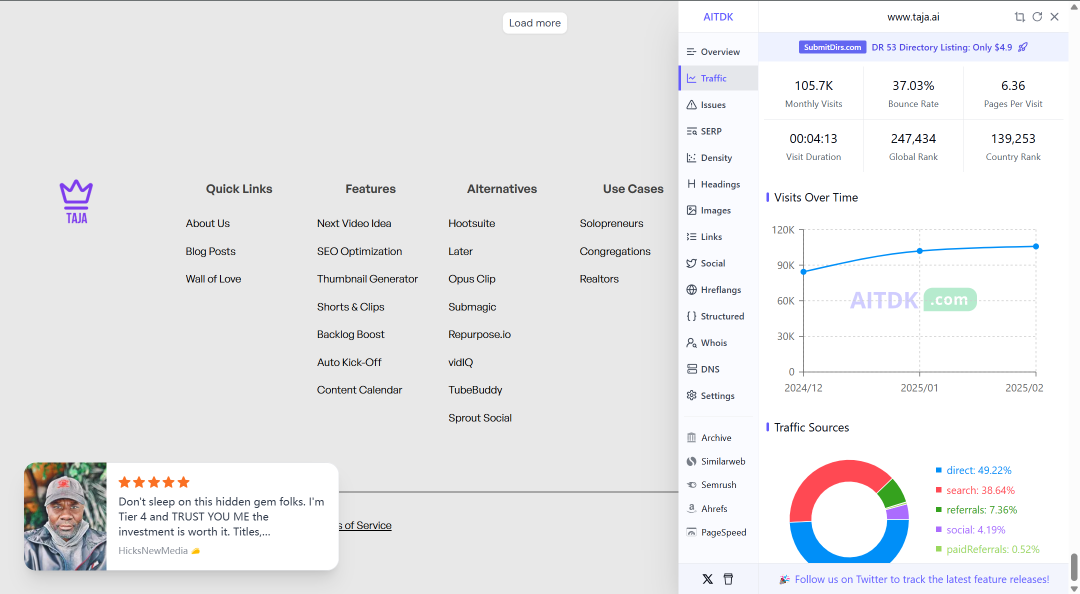Switch to the Hreflangs tab
This screenshot has height=594, width=1080.
pyautogui.click(x=718, y=289)
